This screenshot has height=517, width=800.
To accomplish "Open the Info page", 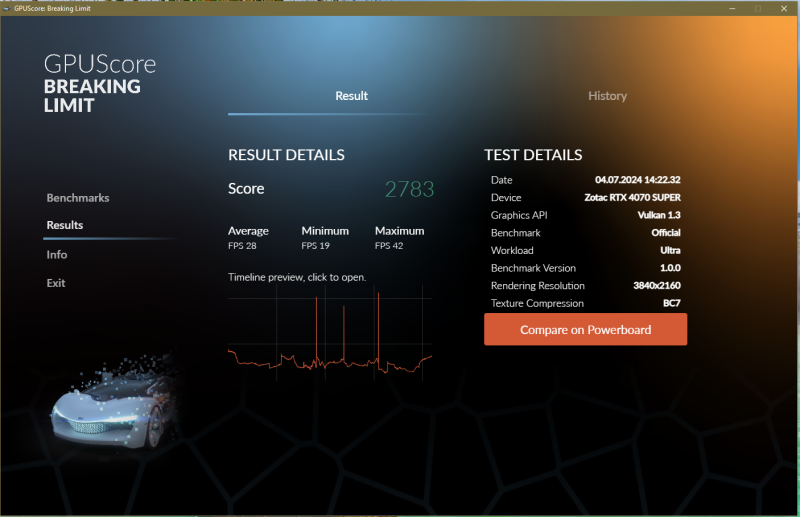I will pyautogui.click(x=57, y=255).
